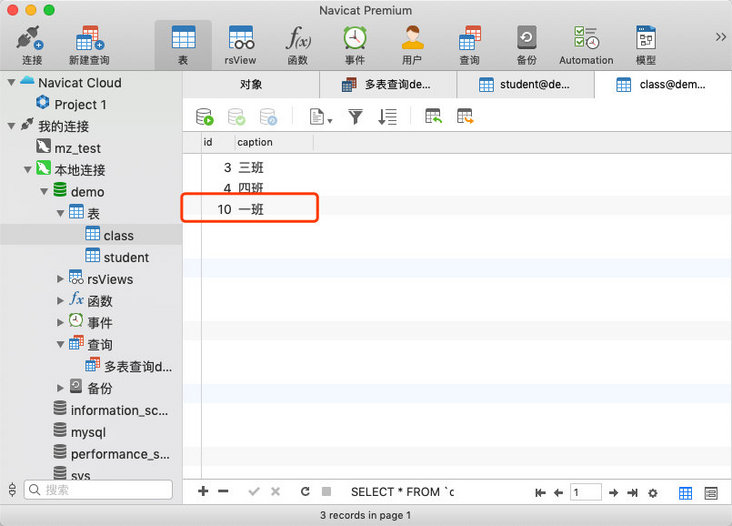Expand the 事件 tree node
The height and width of the screenshot is (526, 732).
(60, 323)
